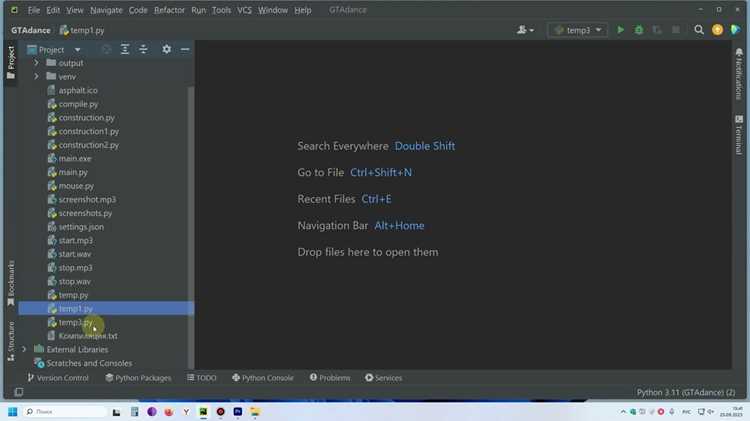Open the Navigate menu

(106, 10)
